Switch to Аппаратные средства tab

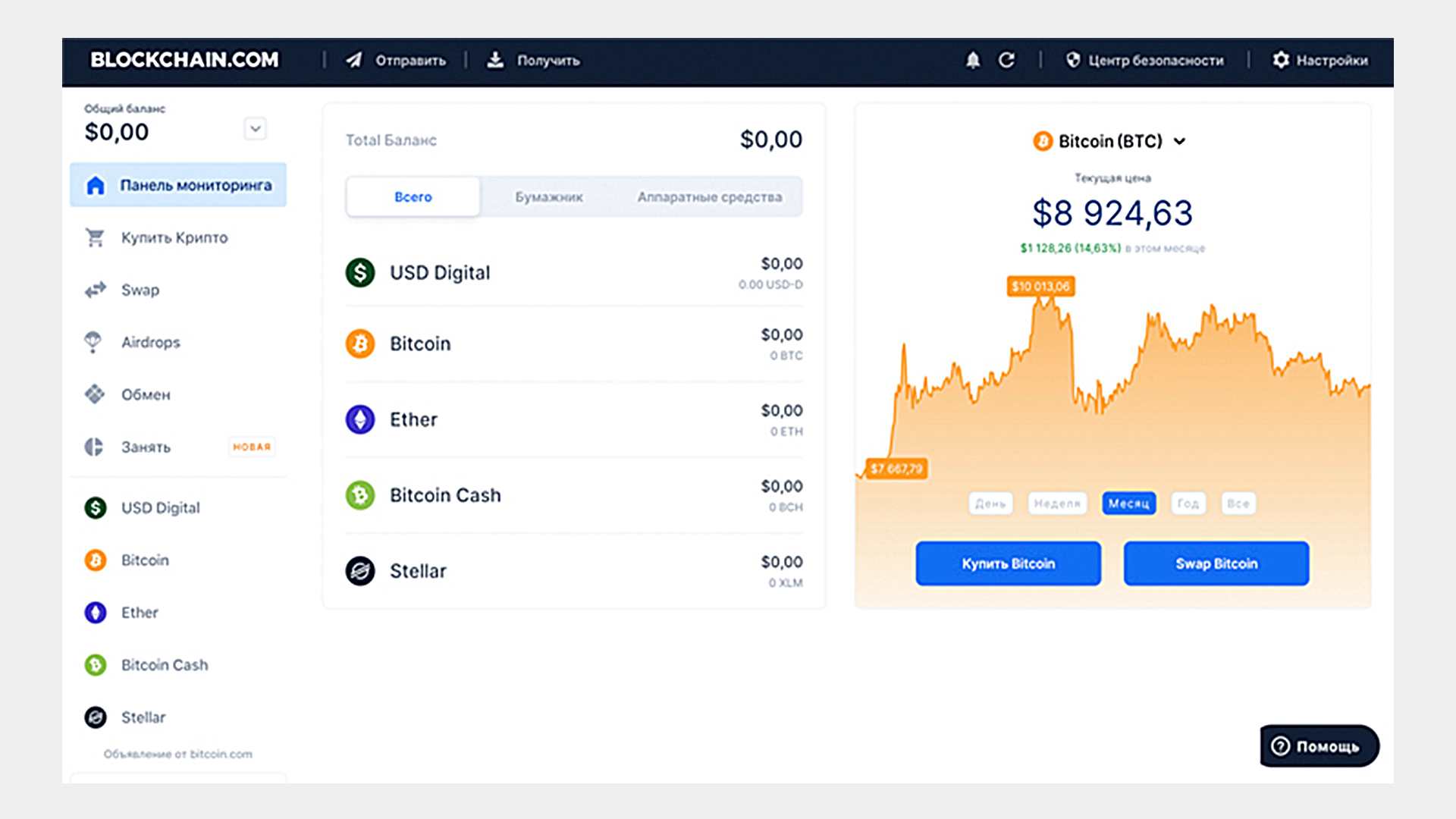(x=709, y=197)
